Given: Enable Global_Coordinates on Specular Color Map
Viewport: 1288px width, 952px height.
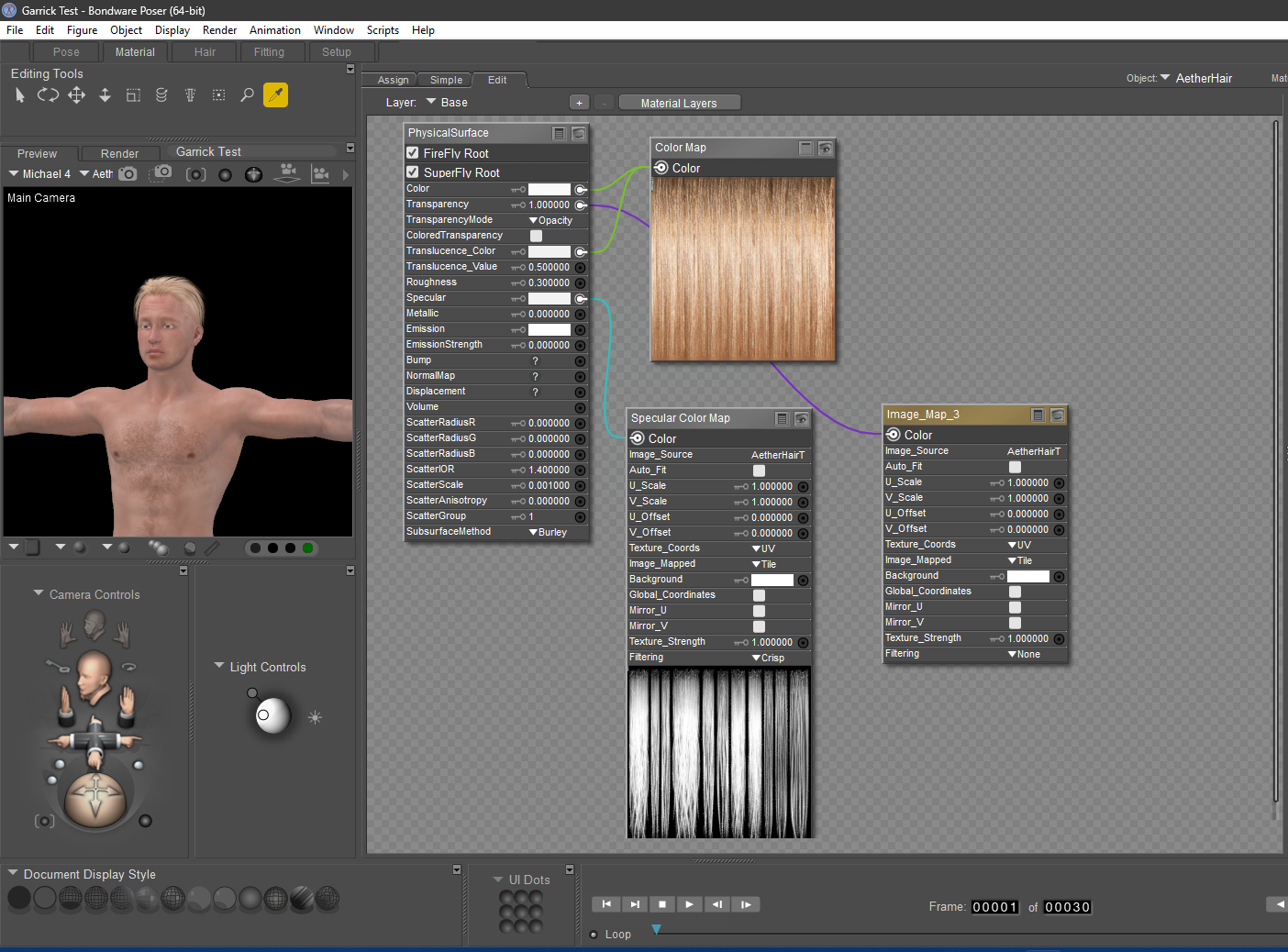Looking at the screenshot, I should [x=759, y=595].
